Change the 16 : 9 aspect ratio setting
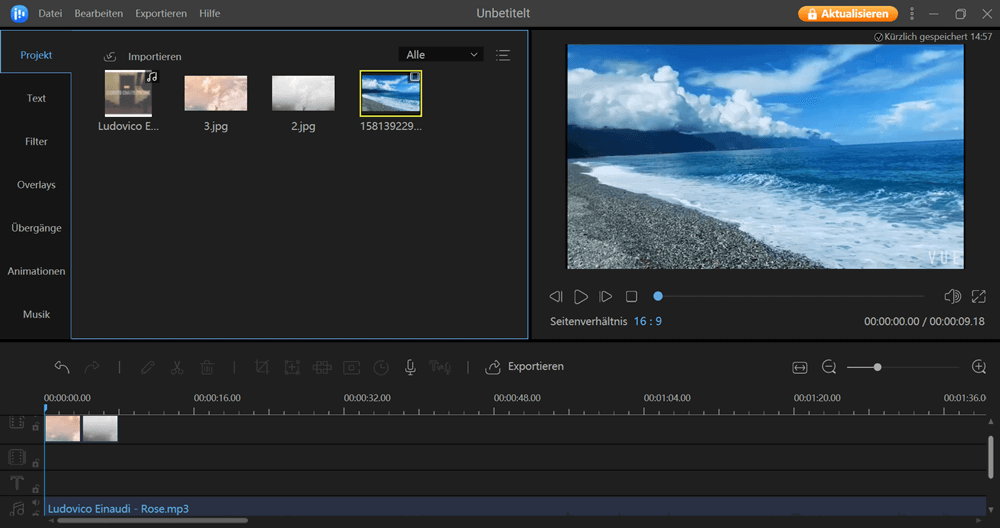Screen dimensions: 1000x528 [647, 322]
